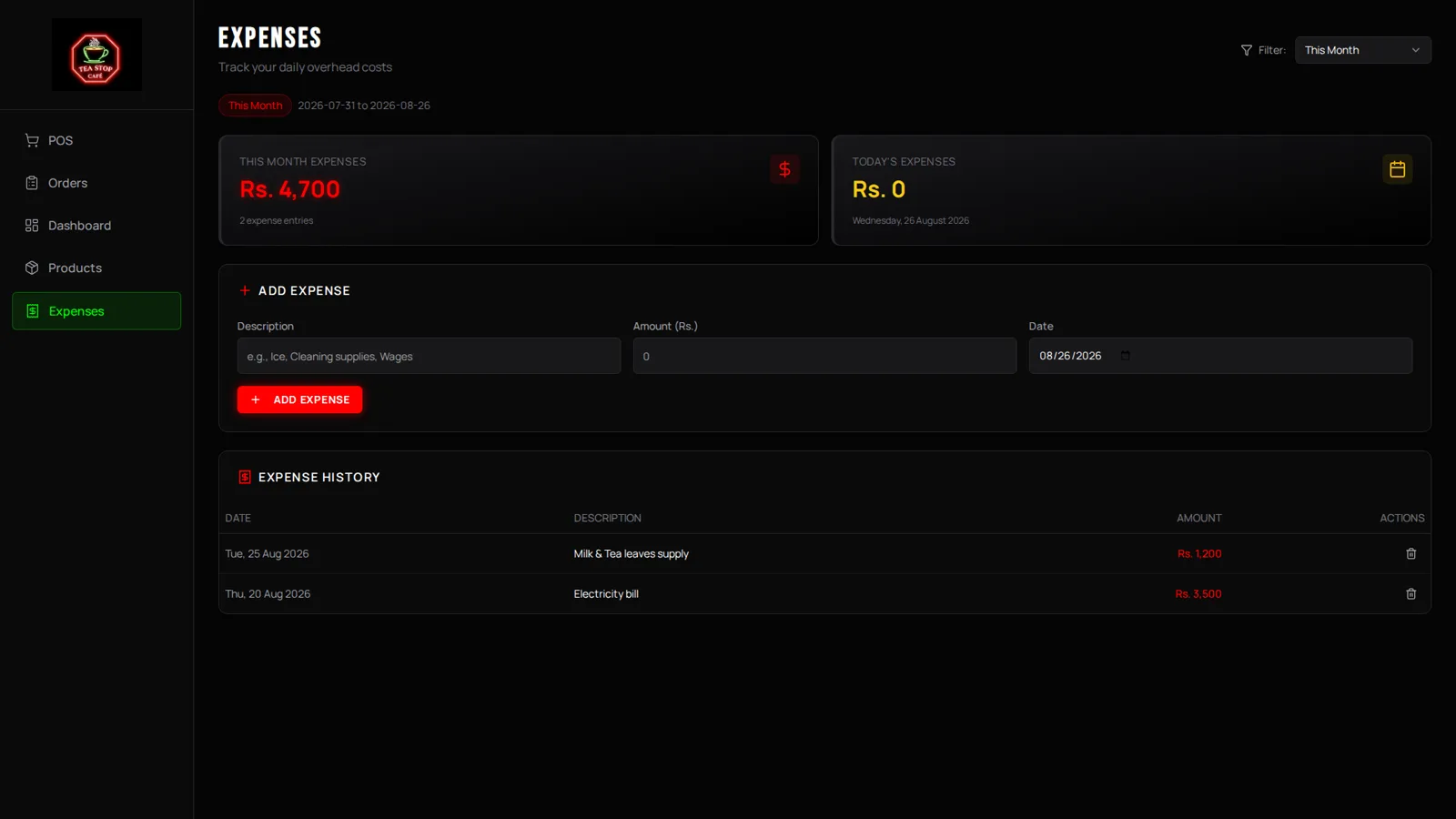Click the red Add Expense button

coord(299,399)
